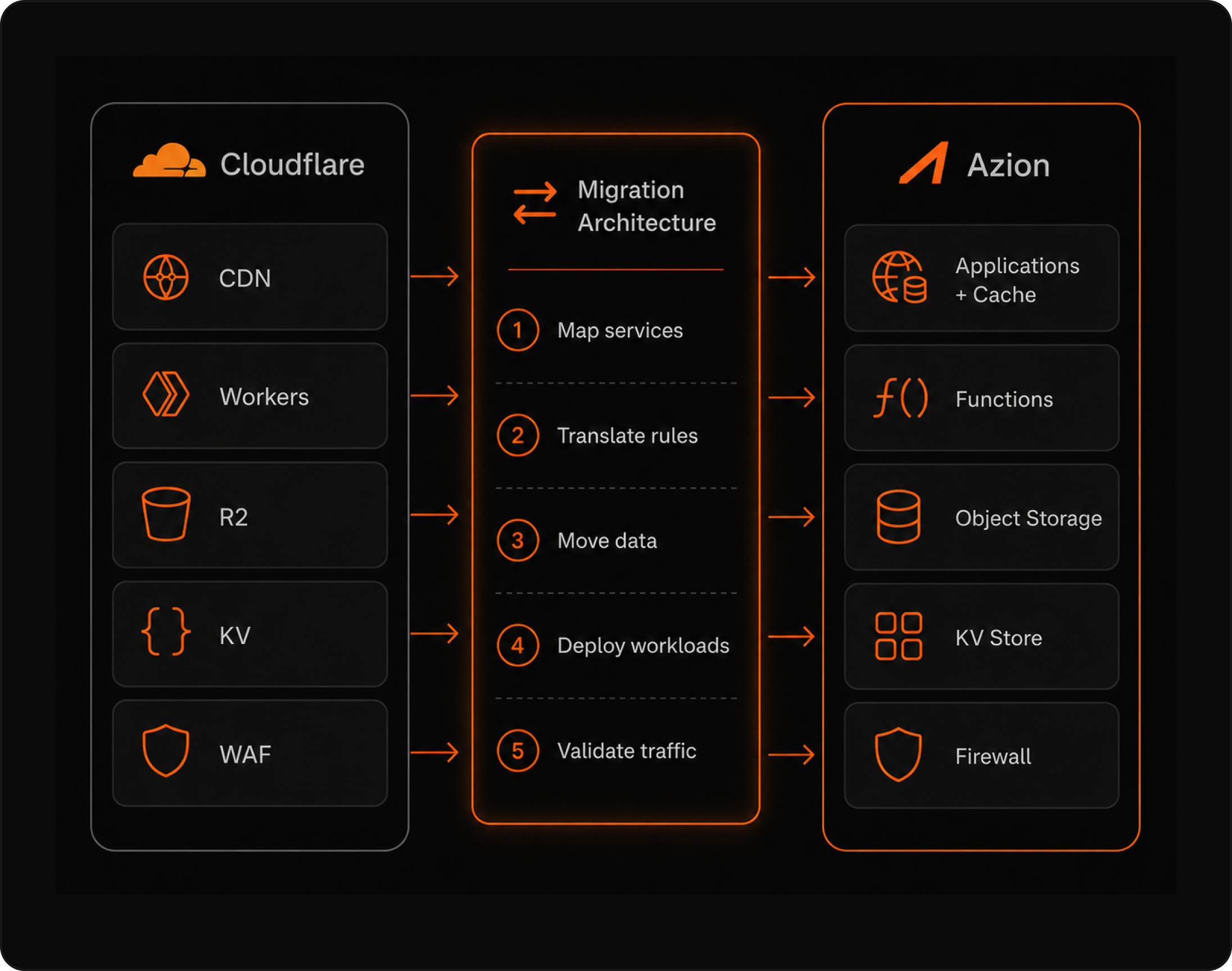Click the Azion heading text
The width and height of the screenshot is (1232, 971).
pos(1008,165)
